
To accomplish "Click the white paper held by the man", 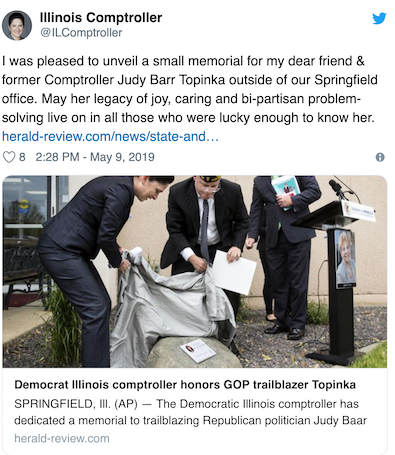I will tap(234, 272).
